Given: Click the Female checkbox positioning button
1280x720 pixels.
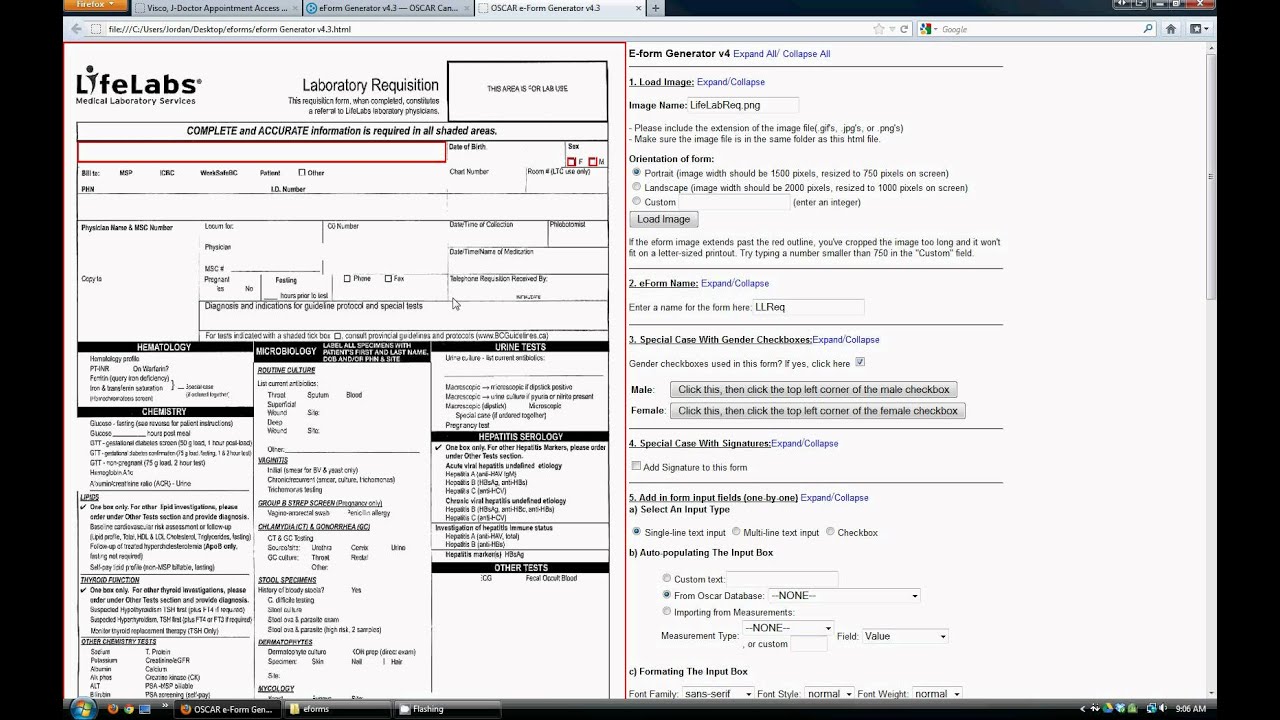Looking at the screenshot, I should 818,411.
